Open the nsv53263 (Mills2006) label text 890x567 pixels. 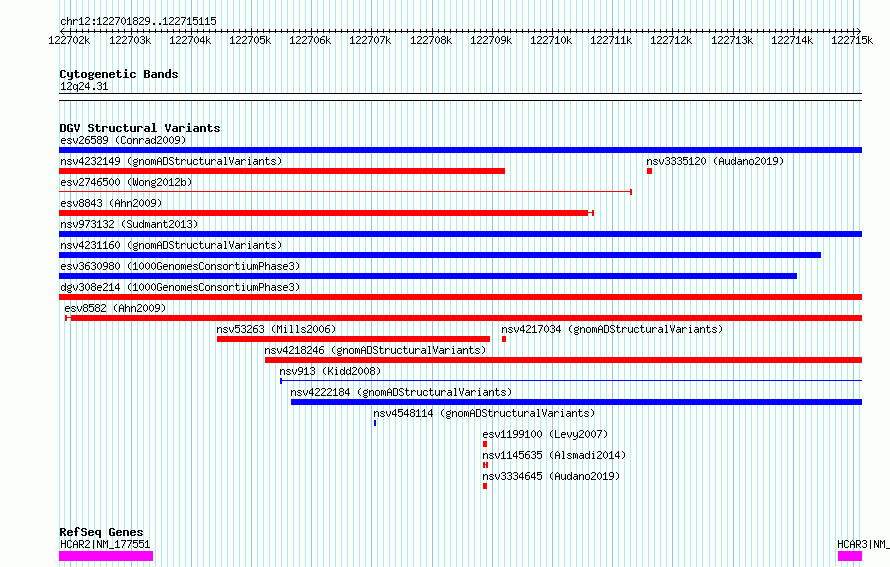pyautogui.click(x=276, y=329)
